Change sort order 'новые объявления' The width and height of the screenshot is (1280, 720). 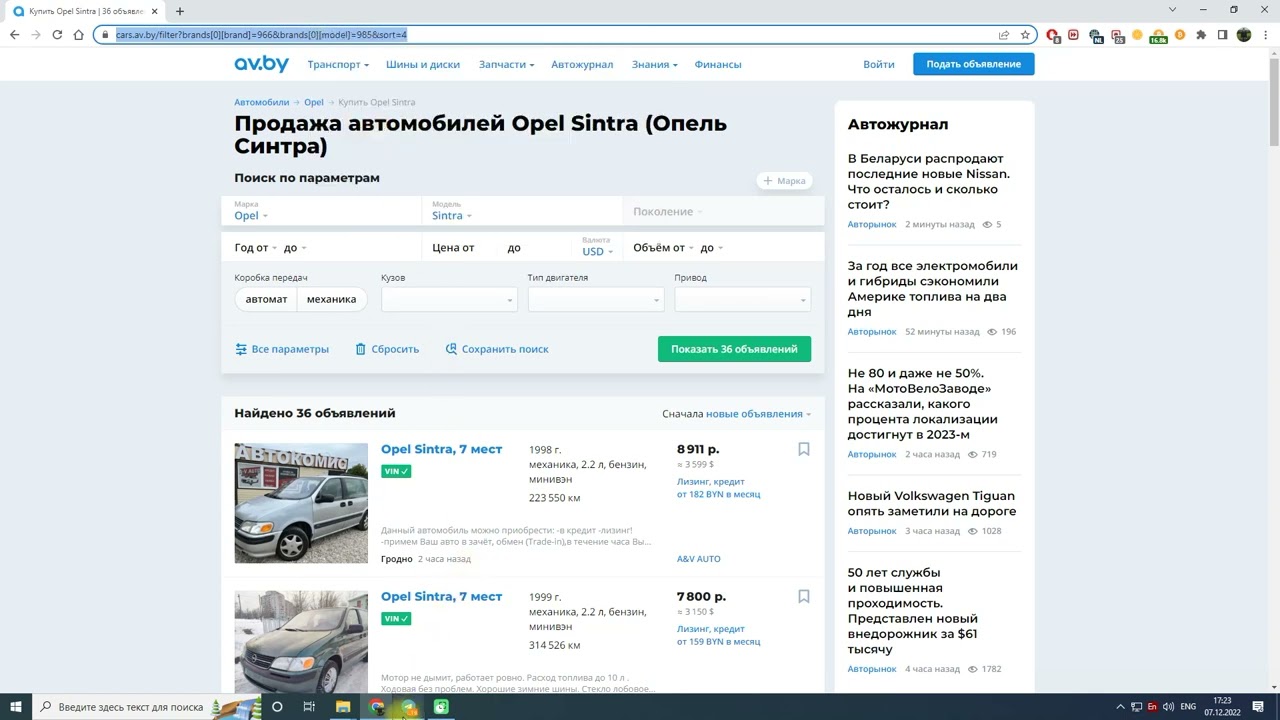758,414
